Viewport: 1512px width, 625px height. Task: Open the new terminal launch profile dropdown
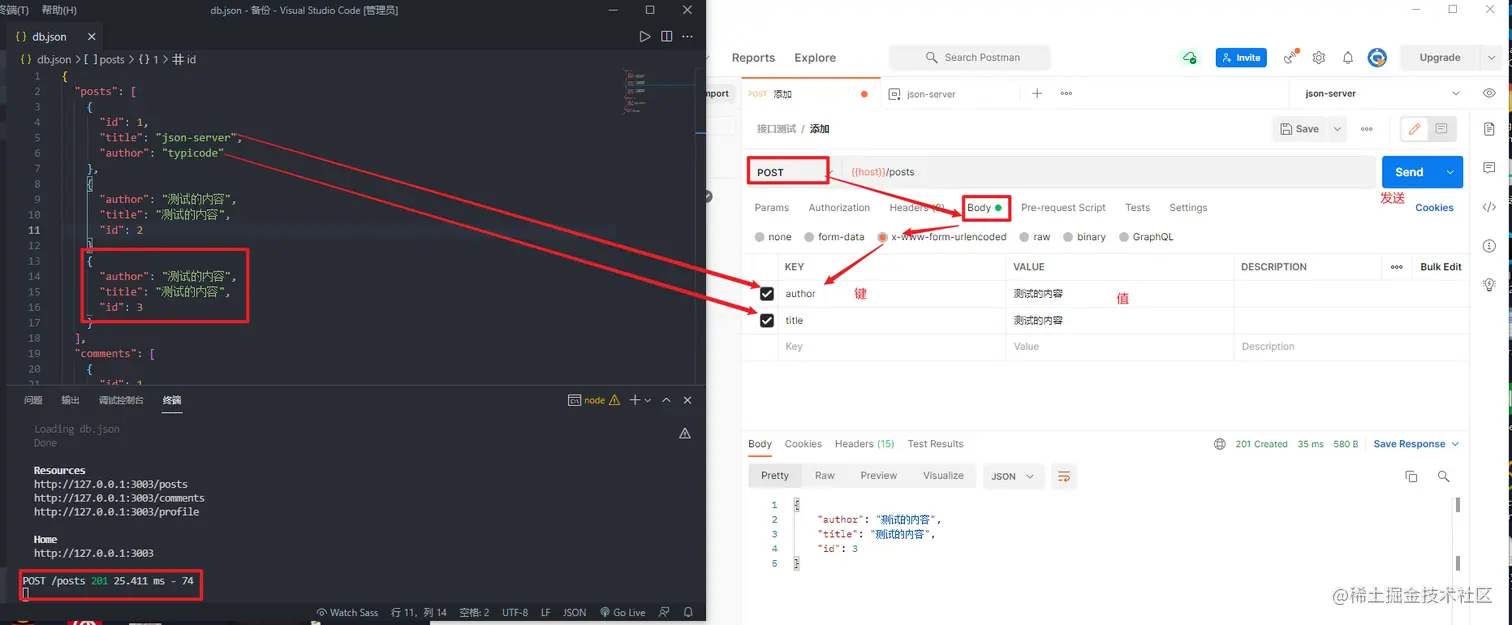(x=648, y=400)
